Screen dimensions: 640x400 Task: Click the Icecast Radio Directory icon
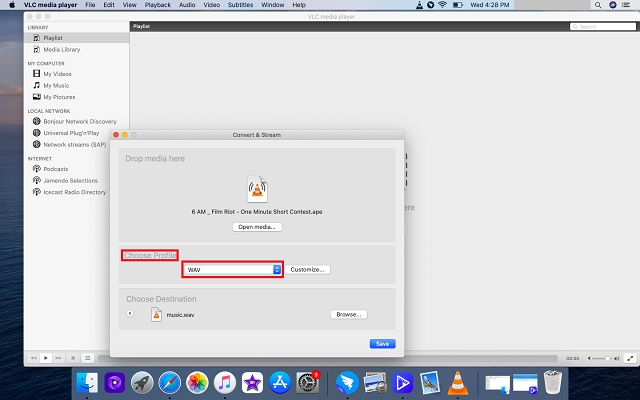click(x=36, y=192)
